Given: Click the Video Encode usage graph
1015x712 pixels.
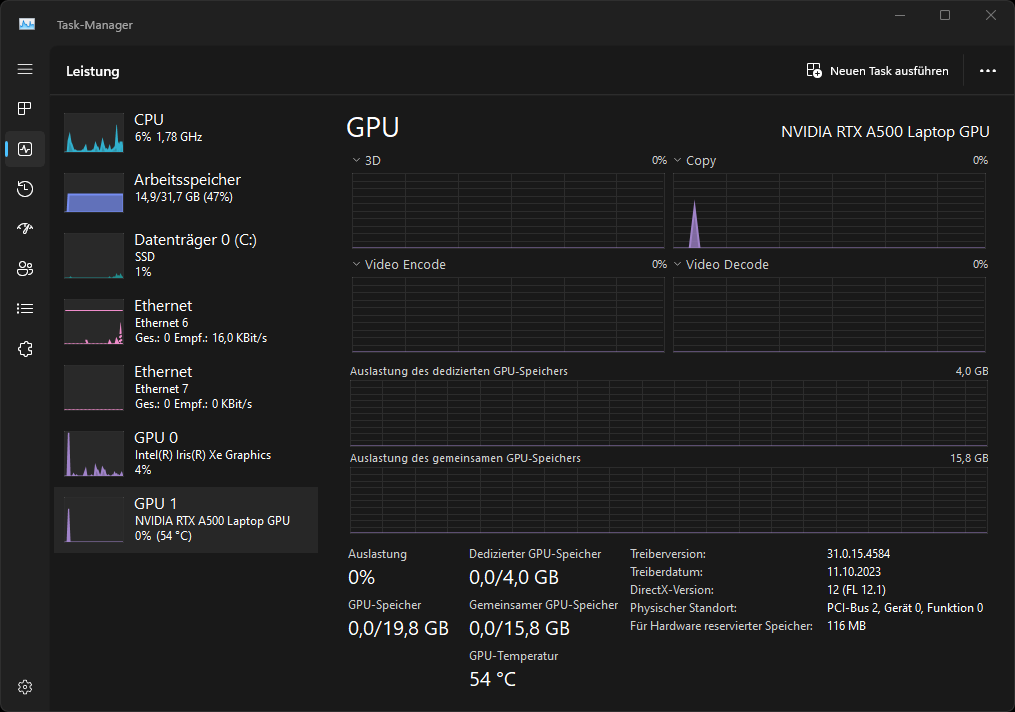Looking at the screenshot, I should [508, 315].
